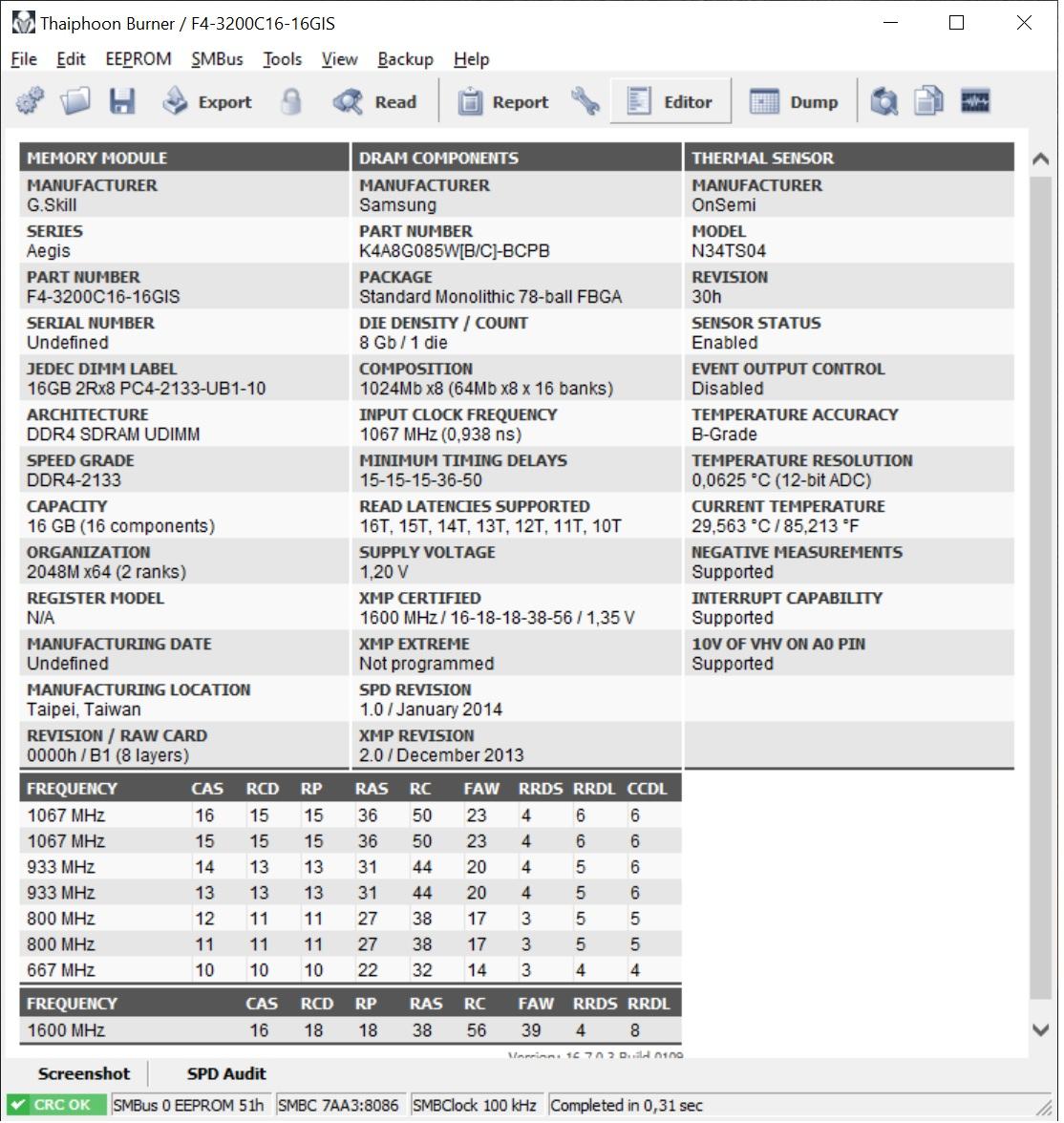Click N34TS04 sensor model value

(x=729, y=250)
